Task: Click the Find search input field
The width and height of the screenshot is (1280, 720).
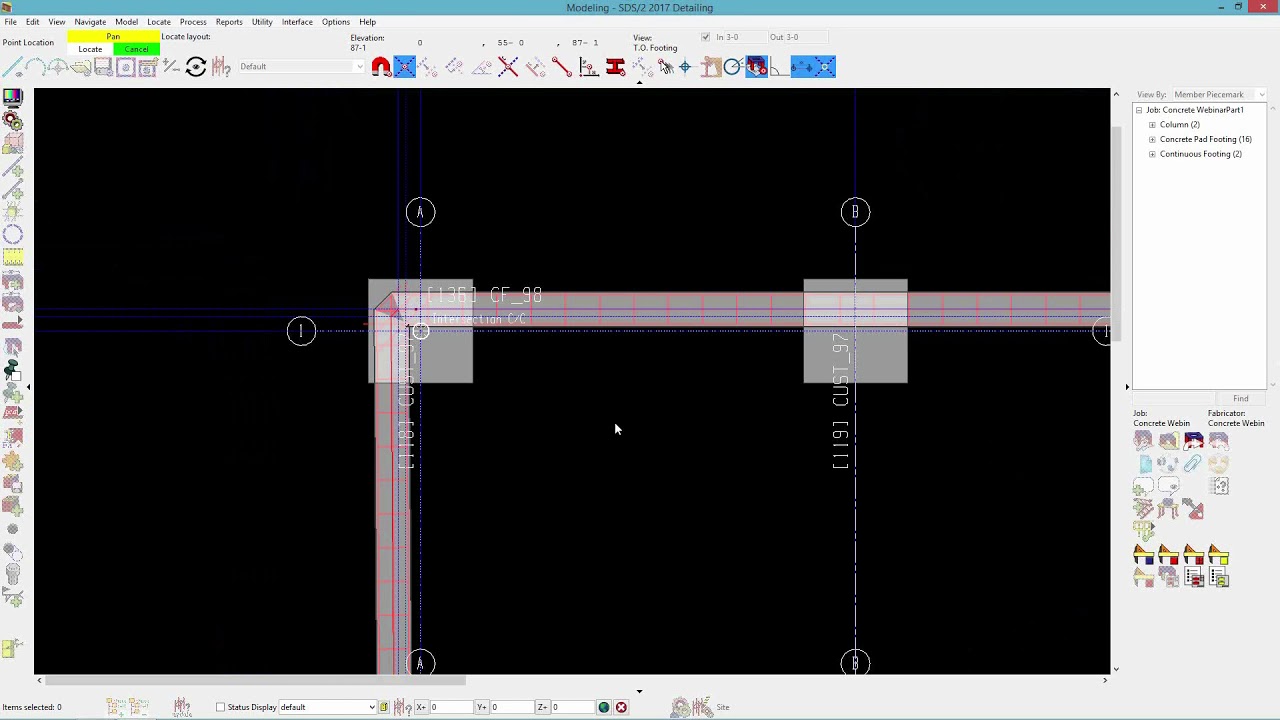Action: [1172, 398]
